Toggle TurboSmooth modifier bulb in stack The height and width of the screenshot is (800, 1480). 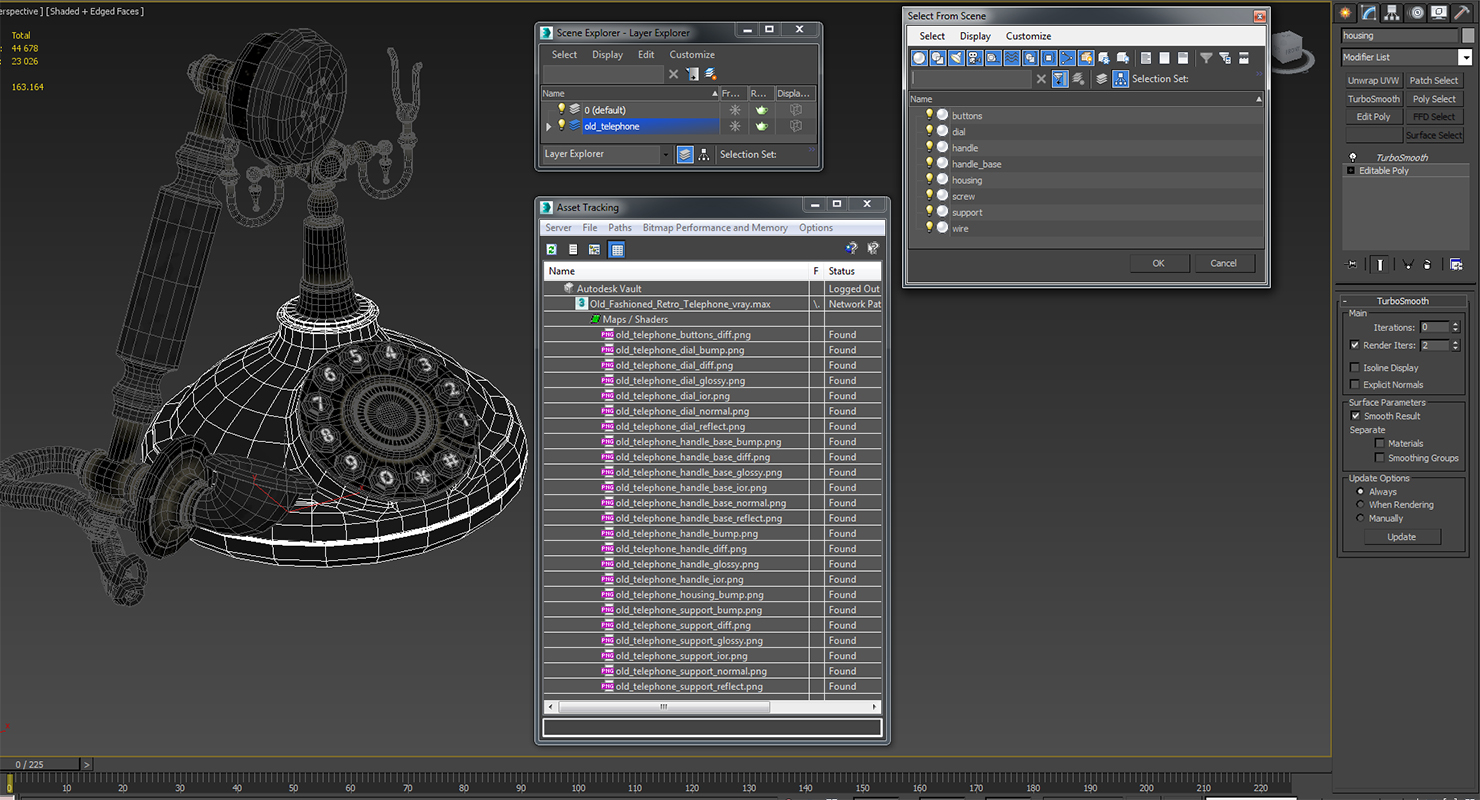click(1353, 157)
